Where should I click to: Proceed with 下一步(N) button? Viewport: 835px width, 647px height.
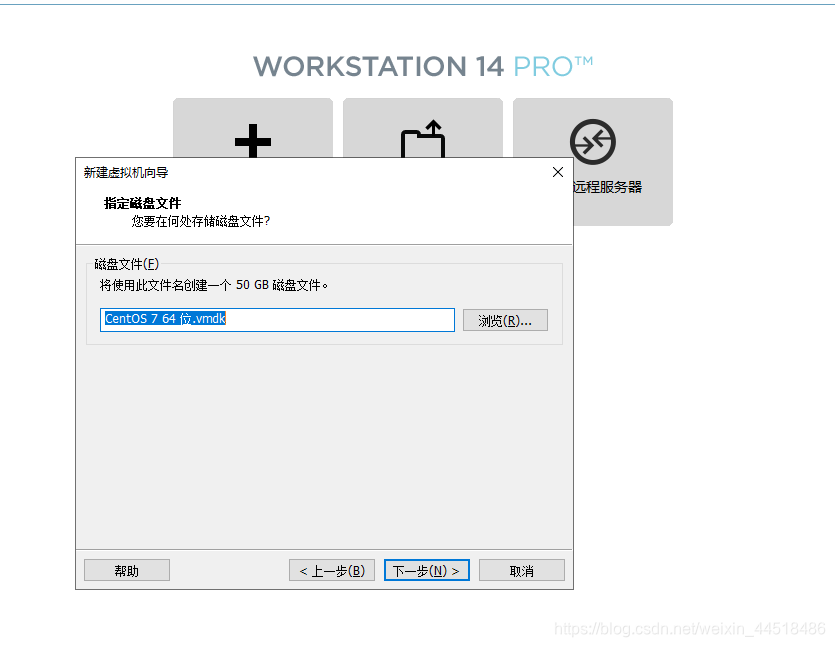tap(427, 570)
